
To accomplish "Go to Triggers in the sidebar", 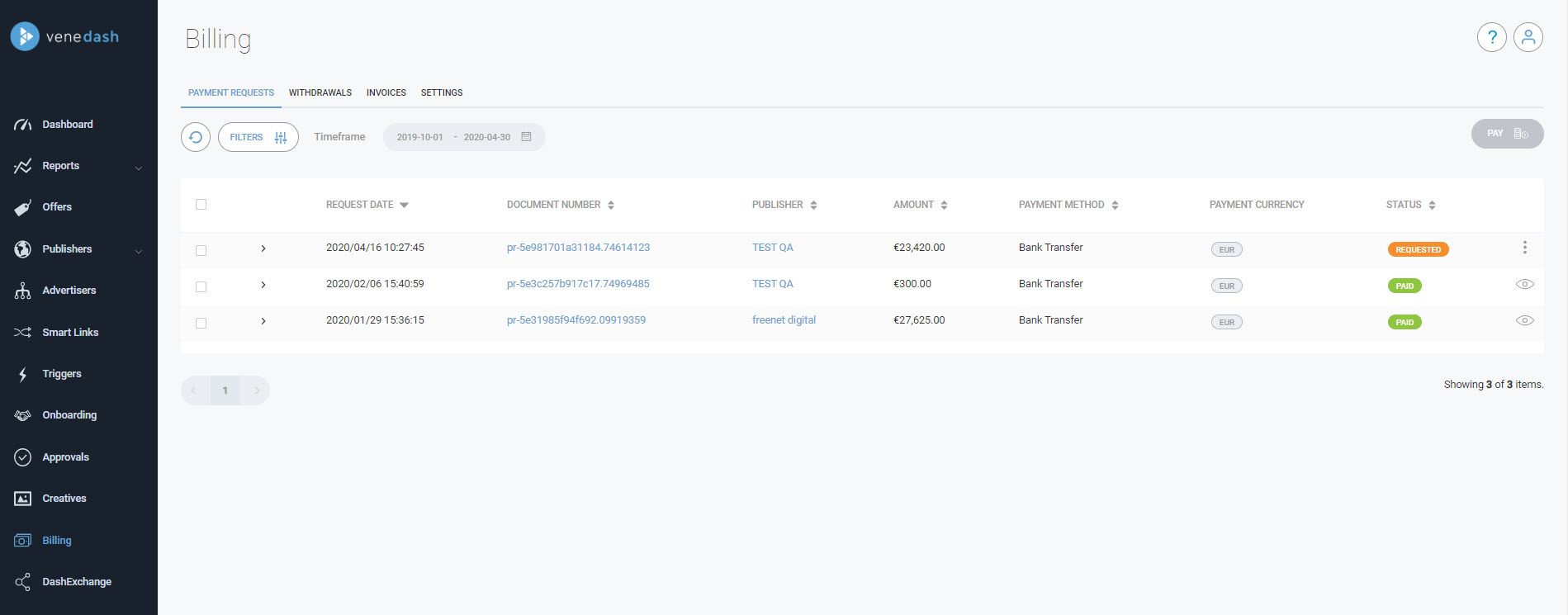I will (61, 374).
